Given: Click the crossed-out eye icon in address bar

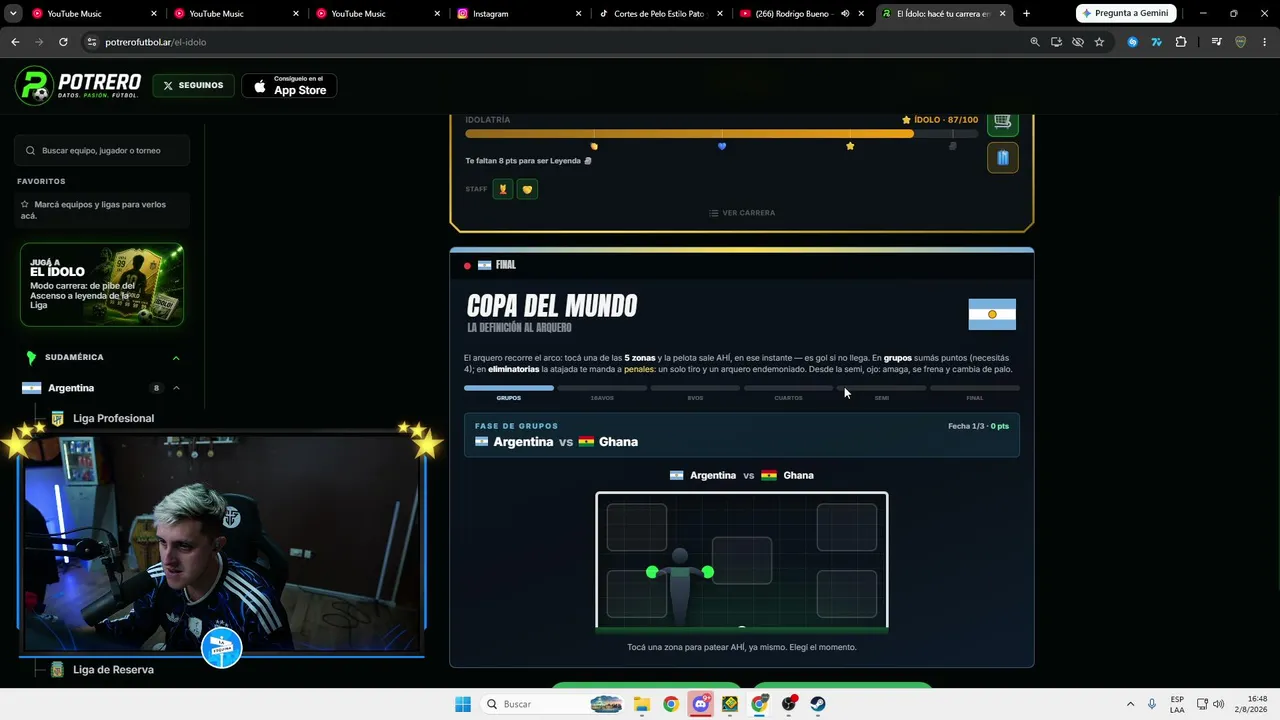Looking at the screenshot, I should (1078, 42).
